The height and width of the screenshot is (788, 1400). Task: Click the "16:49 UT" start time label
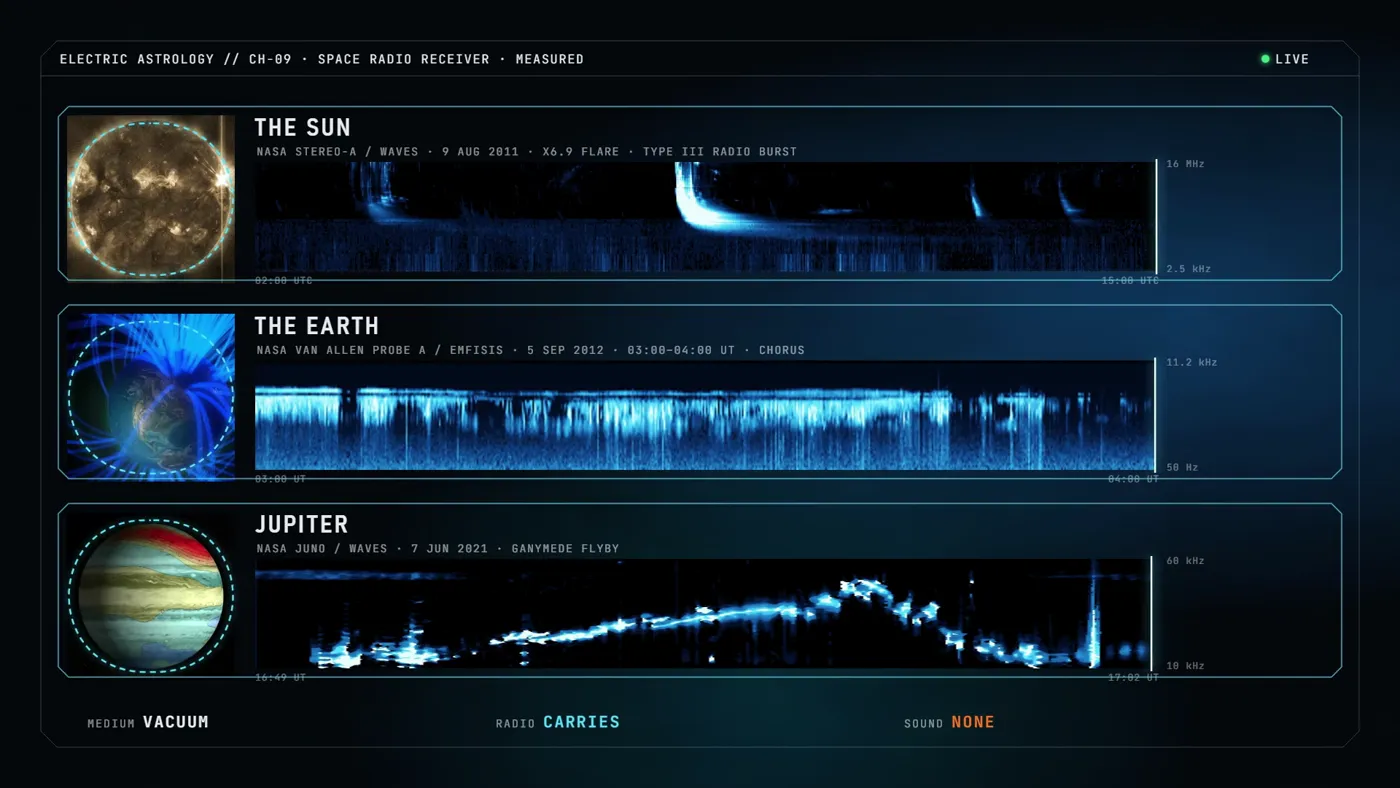pos(281,677)
